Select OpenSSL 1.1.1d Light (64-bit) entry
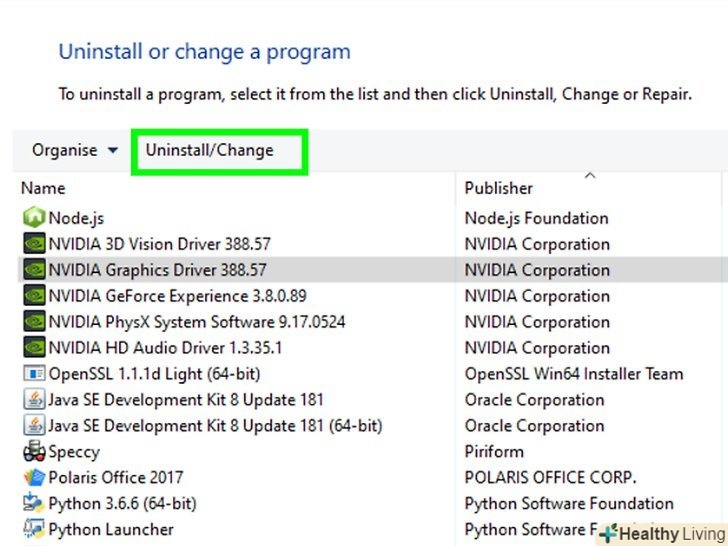Screen dimensions: 728x546 (x=154, y=374)
